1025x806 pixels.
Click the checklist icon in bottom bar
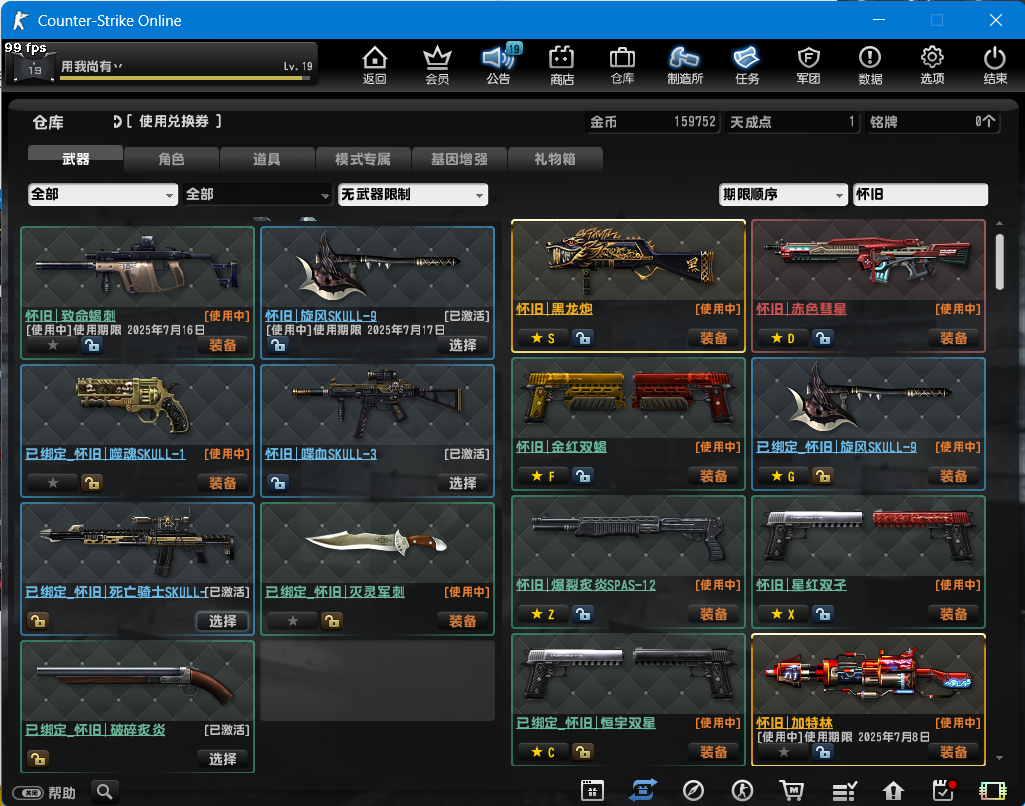click(x=844, y=791)
